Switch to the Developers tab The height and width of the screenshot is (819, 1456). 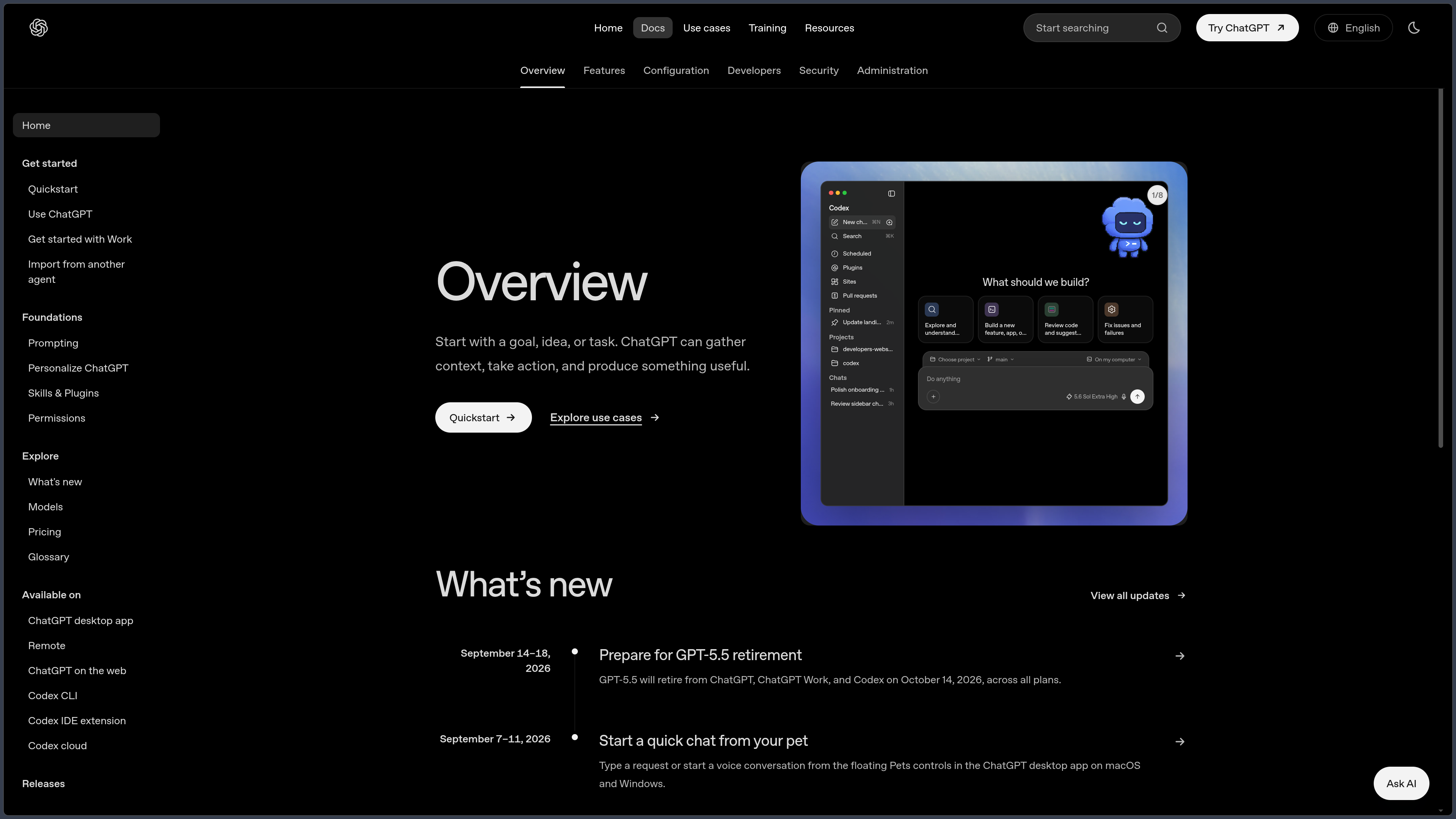pyautogui.click(x=754, y=71)
